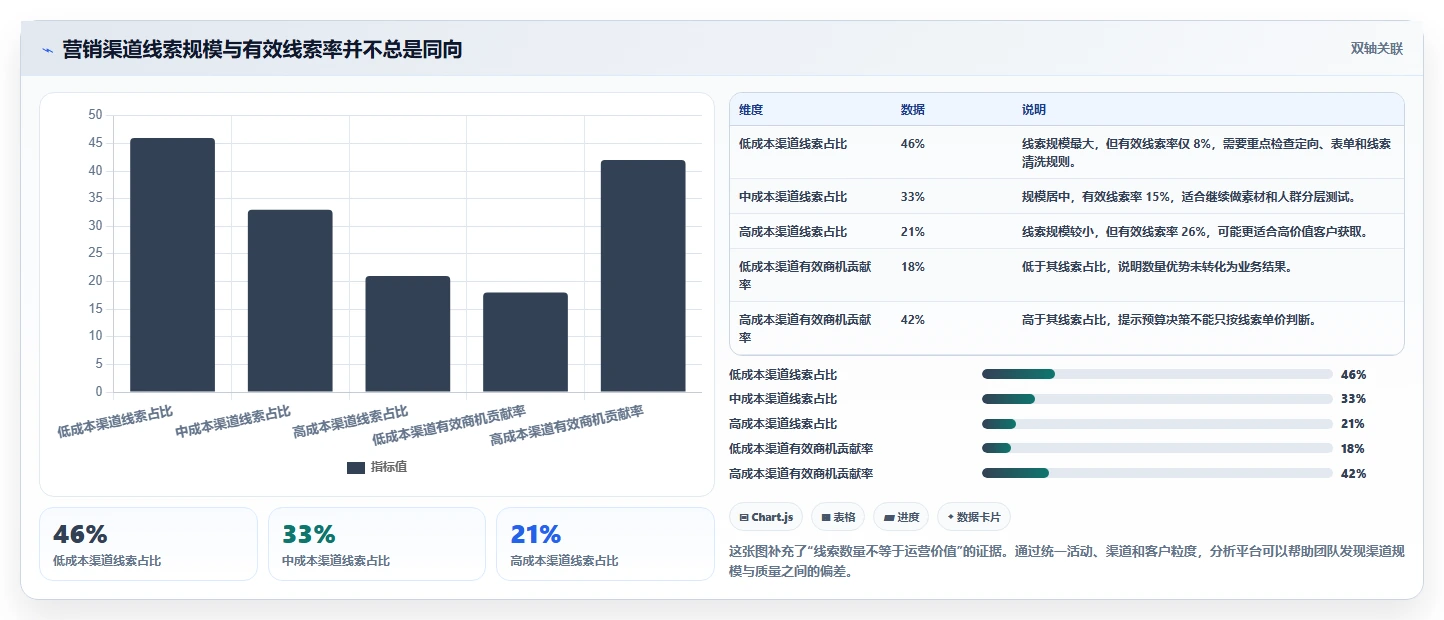Click the 33% data card
The width and height of the screenshot is (1444, 620).
[376, 544]
